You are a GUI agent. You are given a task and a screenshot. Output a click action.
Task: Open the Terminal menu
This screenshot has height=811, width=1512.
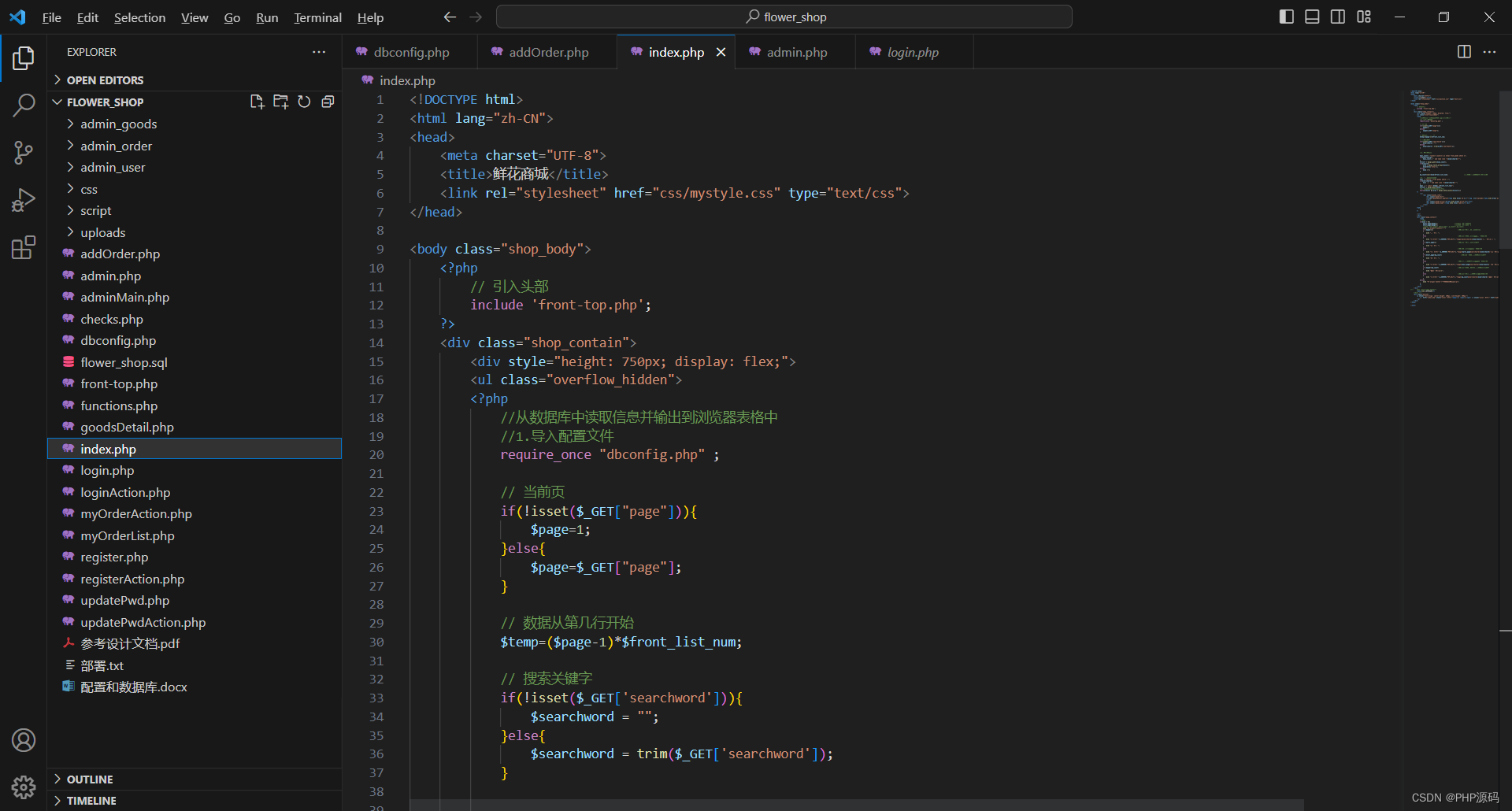pos(317,17)
